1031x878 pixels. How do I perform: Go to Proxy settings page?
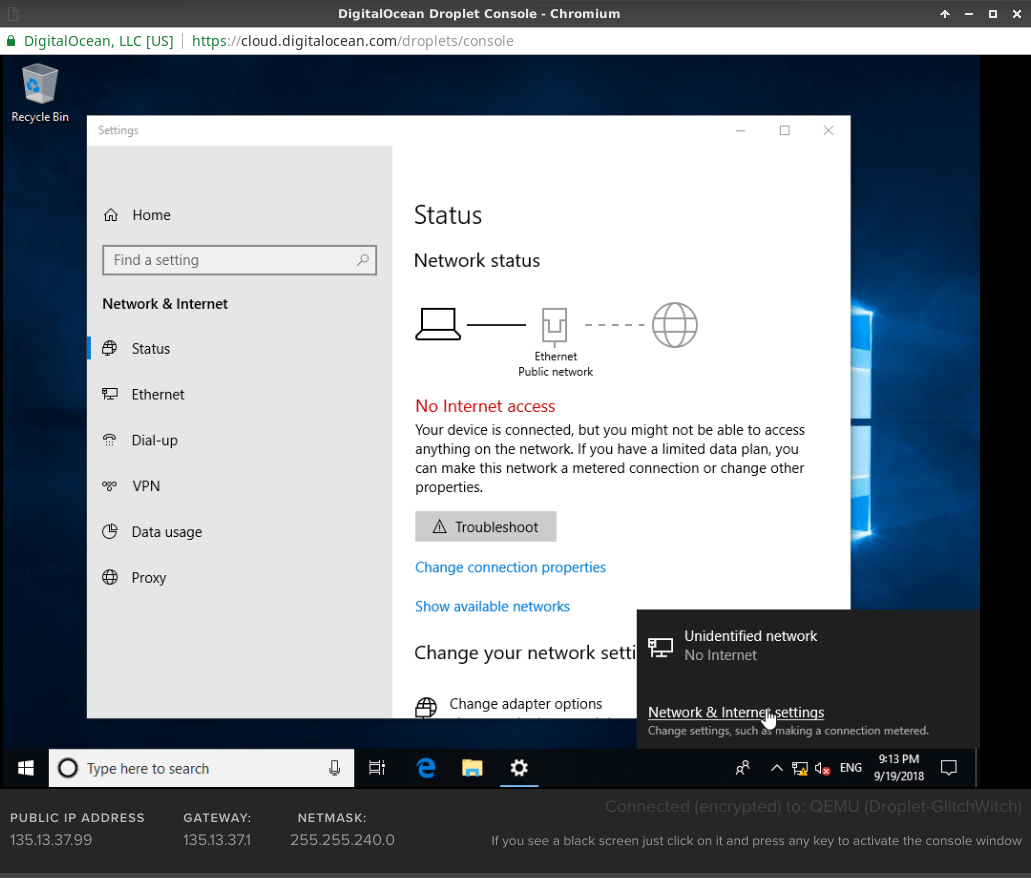(x=149, y=578)
